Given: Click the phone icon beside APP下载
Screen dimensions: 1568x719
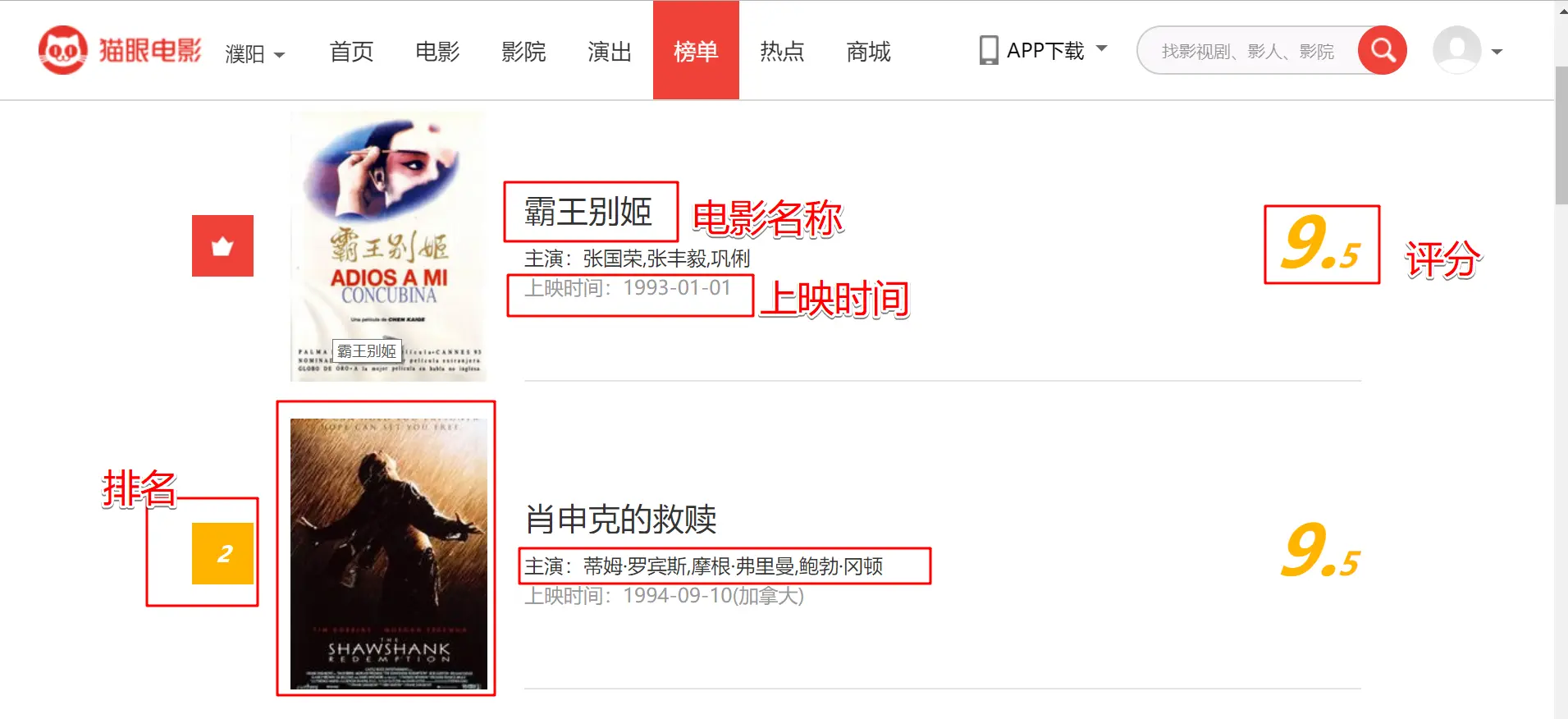Looking at the screenshot, I should (x=989, y=50).
